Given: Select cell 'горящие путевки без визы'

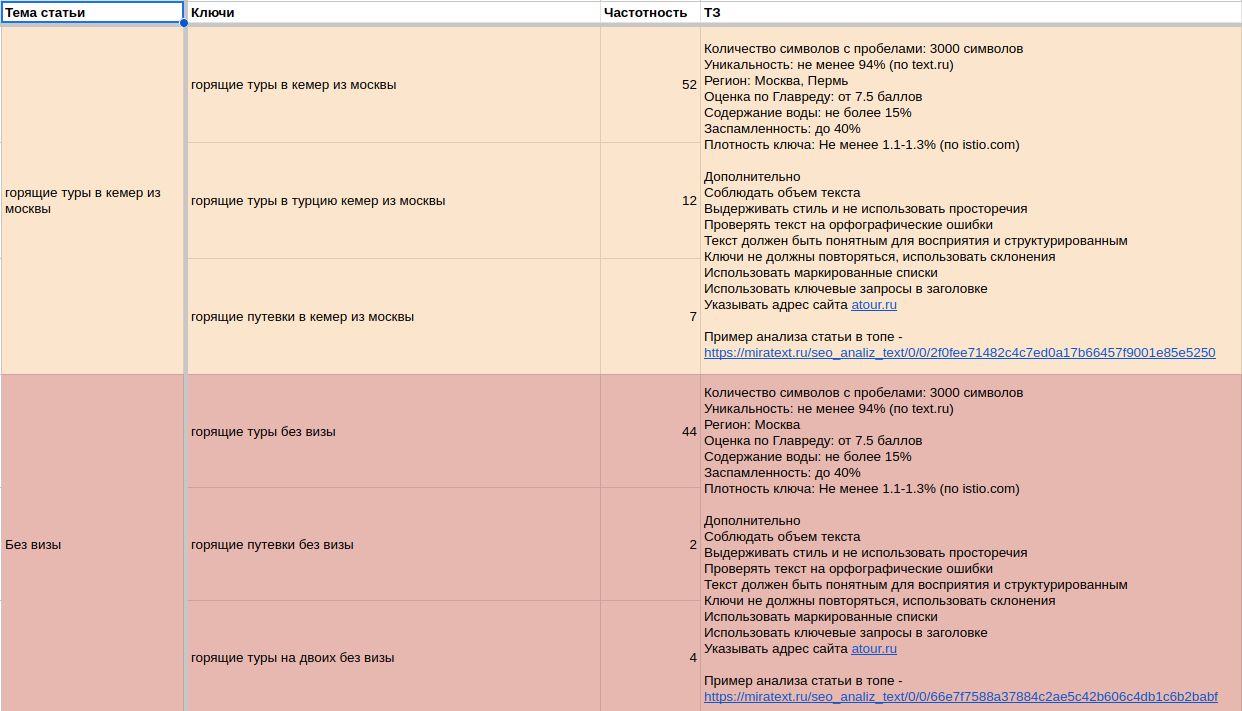Looking at the screenshot, I should click(x=394, y=545).
